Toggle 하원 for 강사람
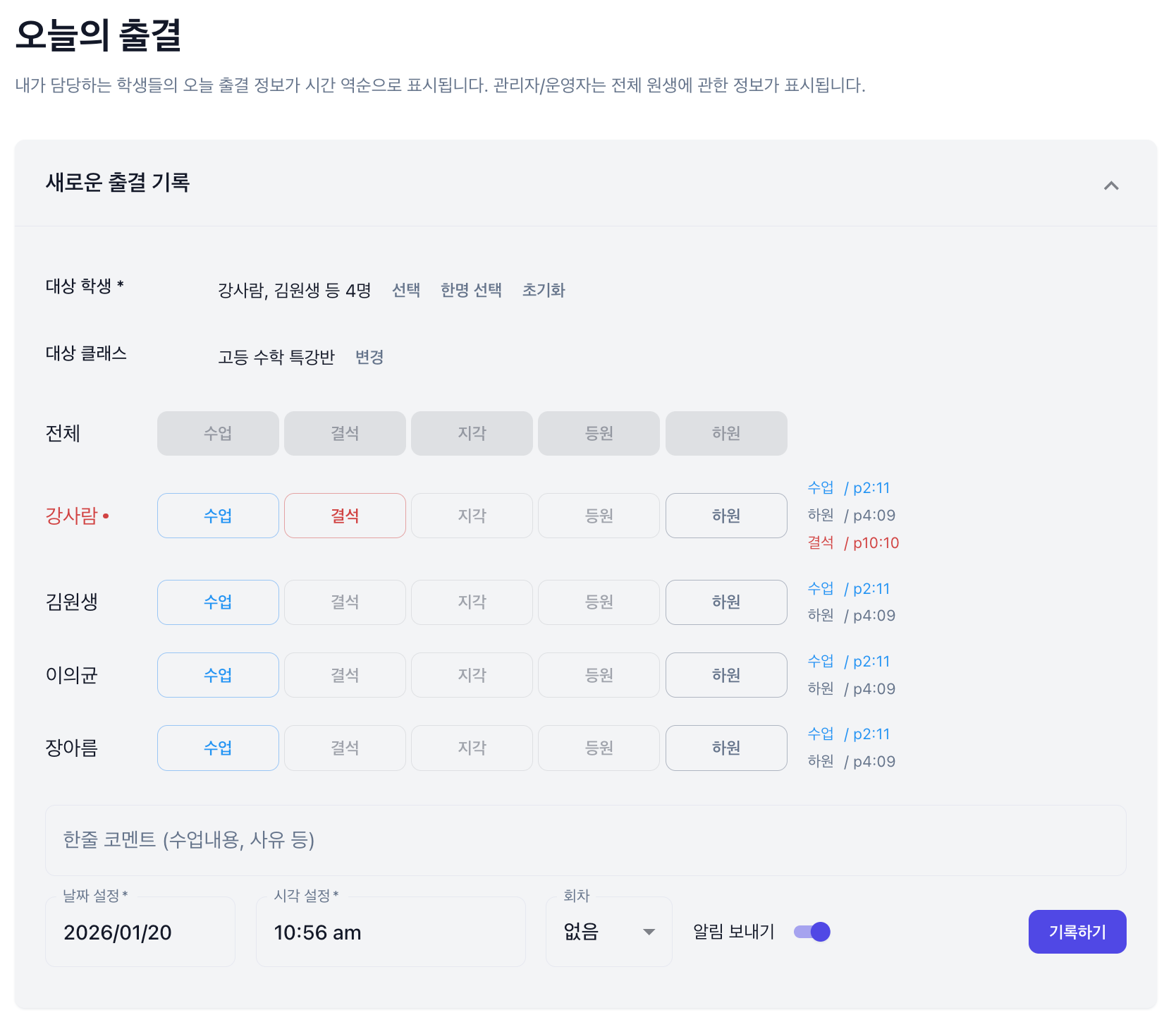The height and width of the screenshot is (1027, 1176). click(726, 516)
